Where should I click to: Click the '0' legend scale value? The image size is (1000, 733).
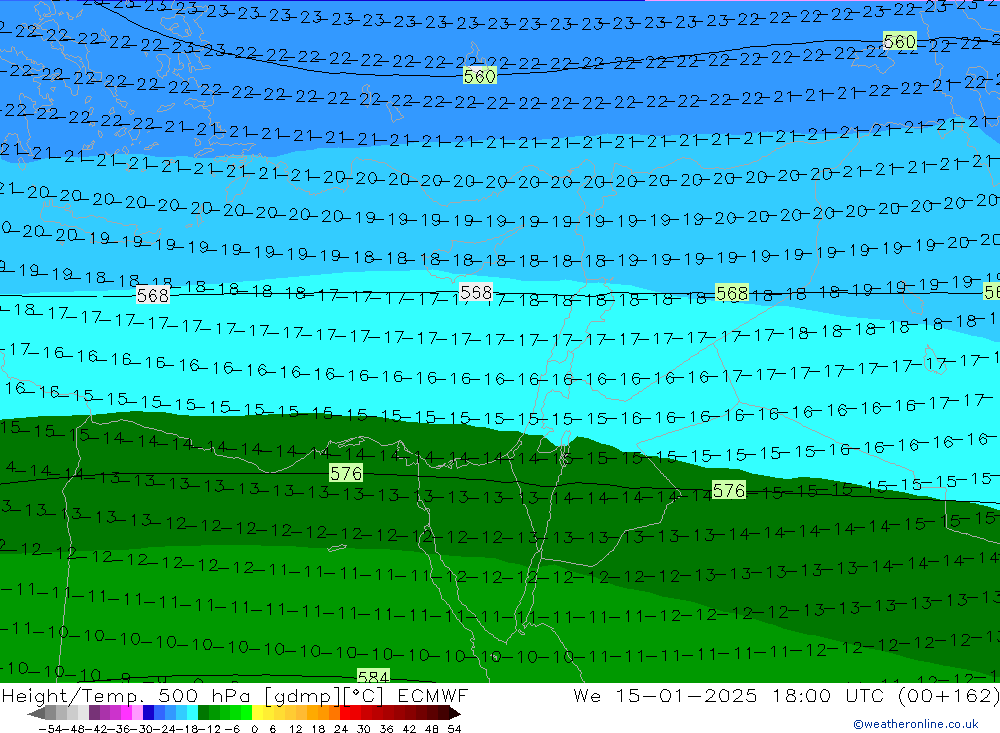click(x=254, y=729)
